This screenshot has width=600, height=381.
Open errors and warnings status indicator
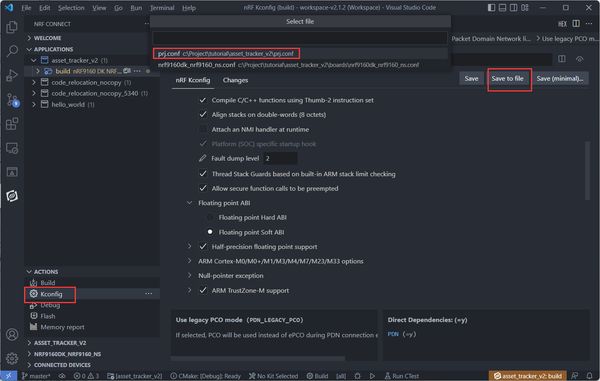[86, 376]
